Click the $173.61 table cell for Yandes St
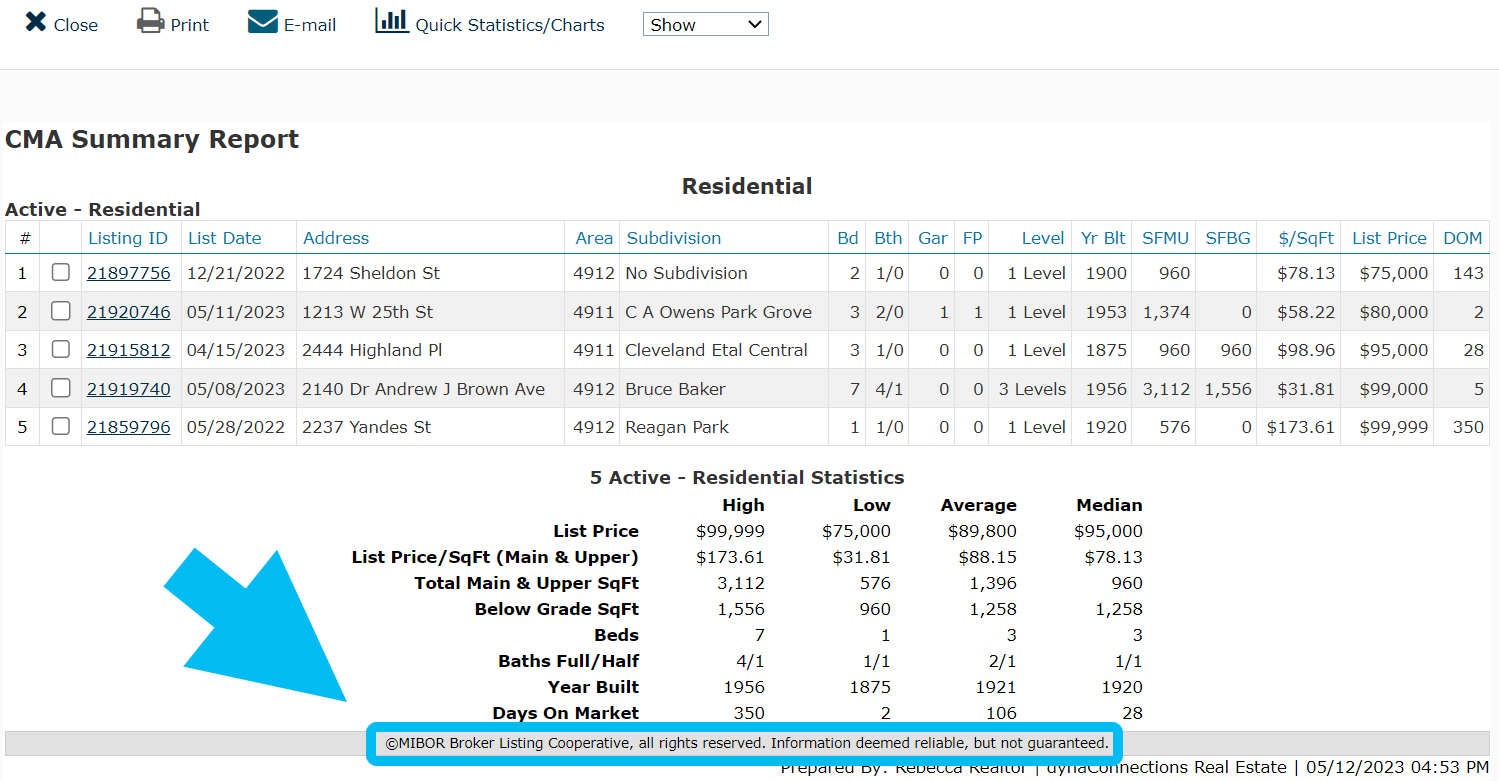This screenshot has width=1499, height=781. (x=1300, y=427)
